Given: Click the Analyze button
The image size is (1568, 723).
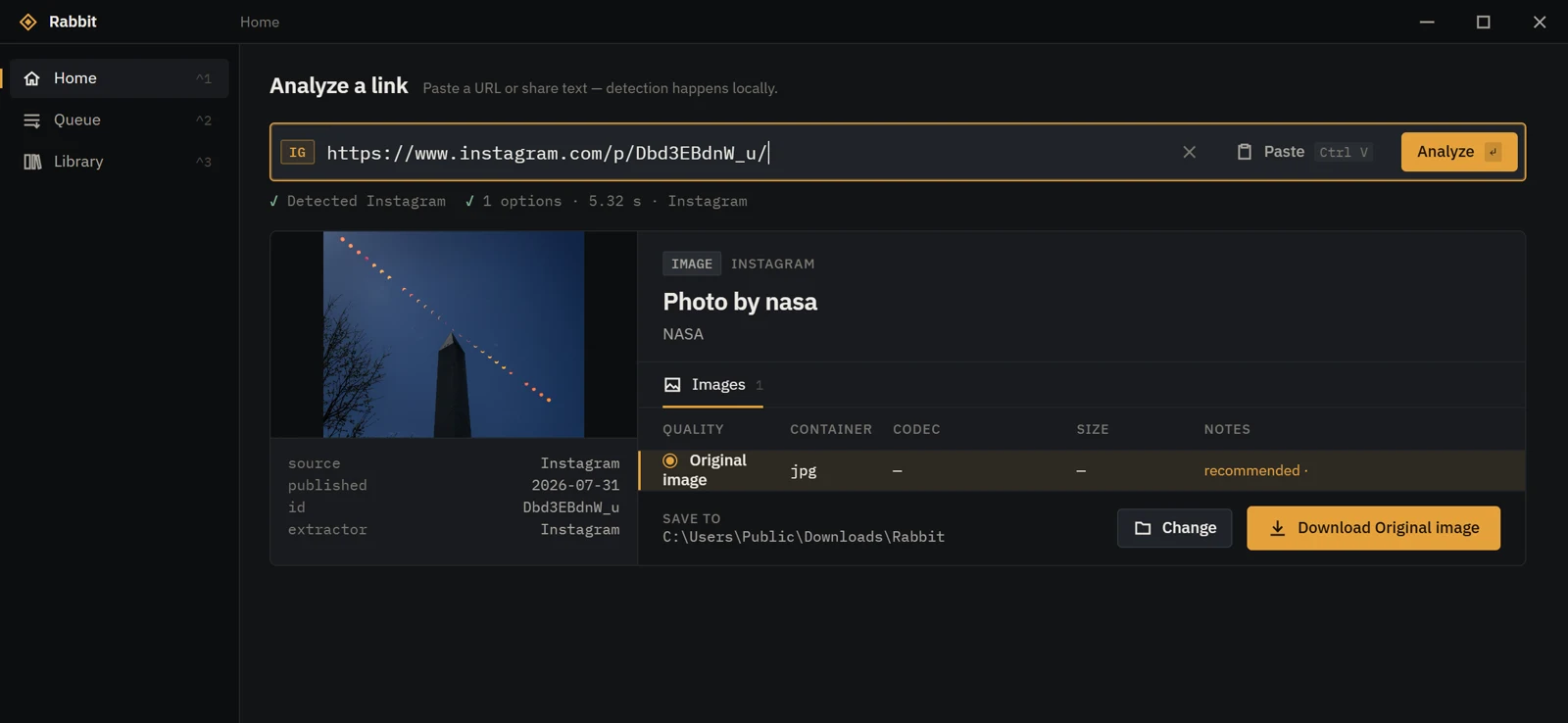Looking at the screenshot, I should pos(1458,152).
